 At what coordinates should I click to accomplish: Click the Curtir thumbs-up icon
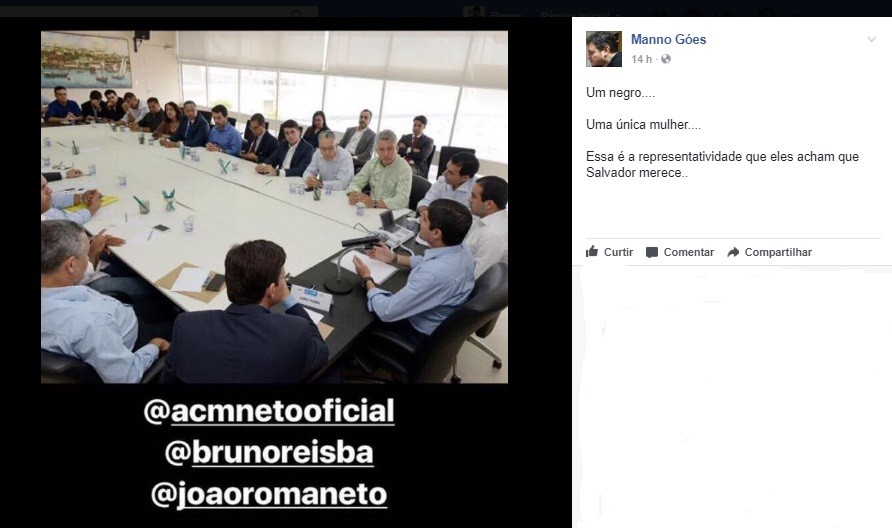592,251
